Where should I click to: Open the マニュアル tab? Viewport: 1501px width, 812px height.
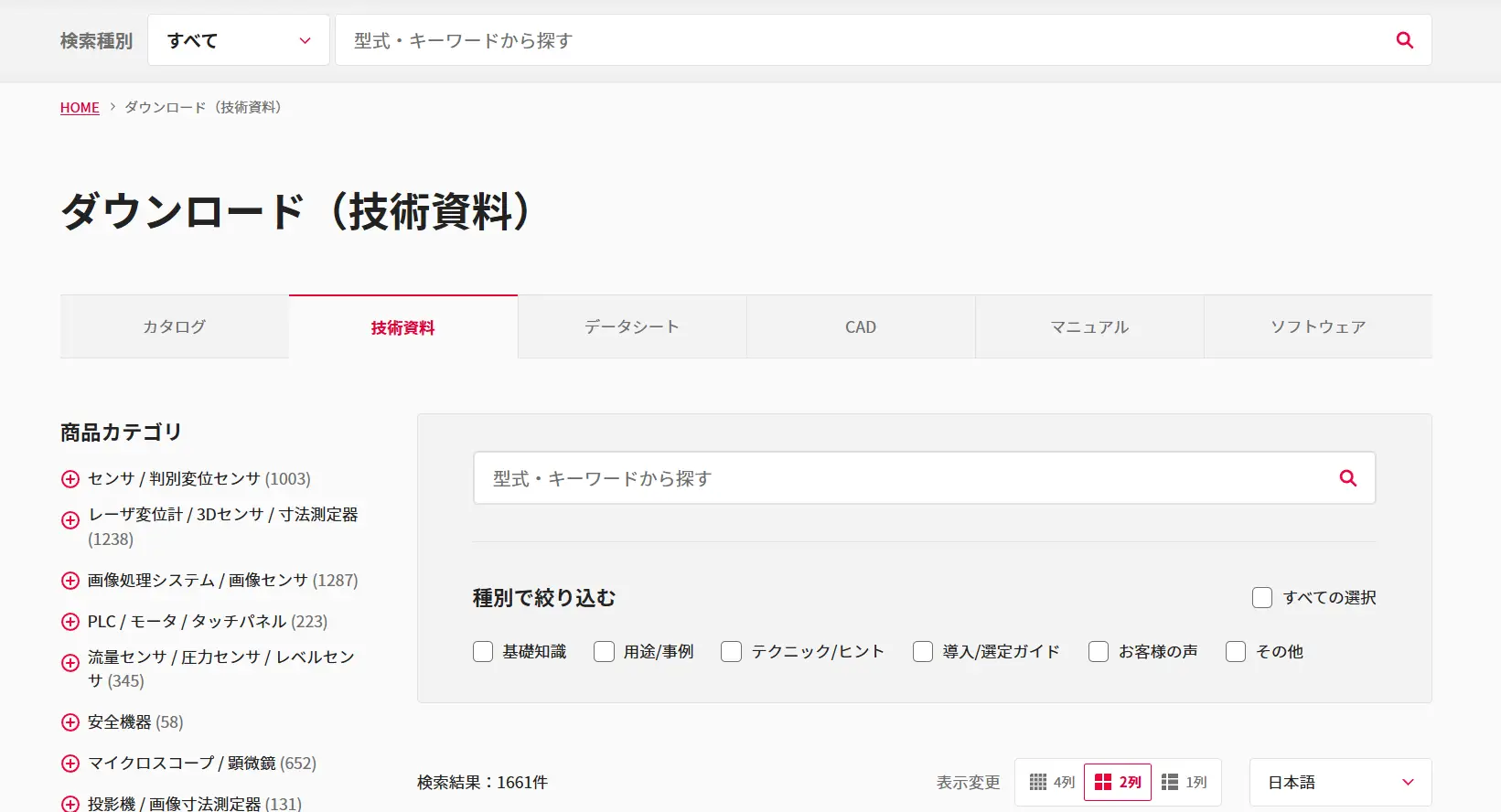tap(1089, 326)
